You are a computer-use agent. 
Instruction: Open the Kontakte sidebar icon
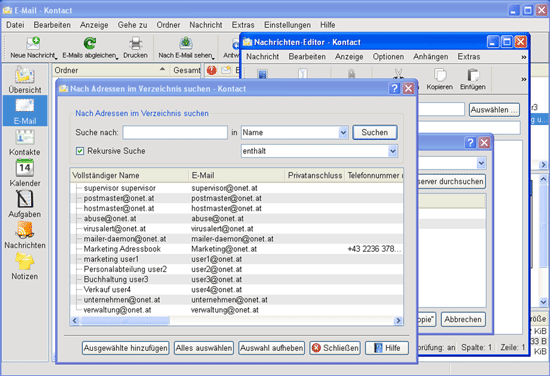pos(25,137)
